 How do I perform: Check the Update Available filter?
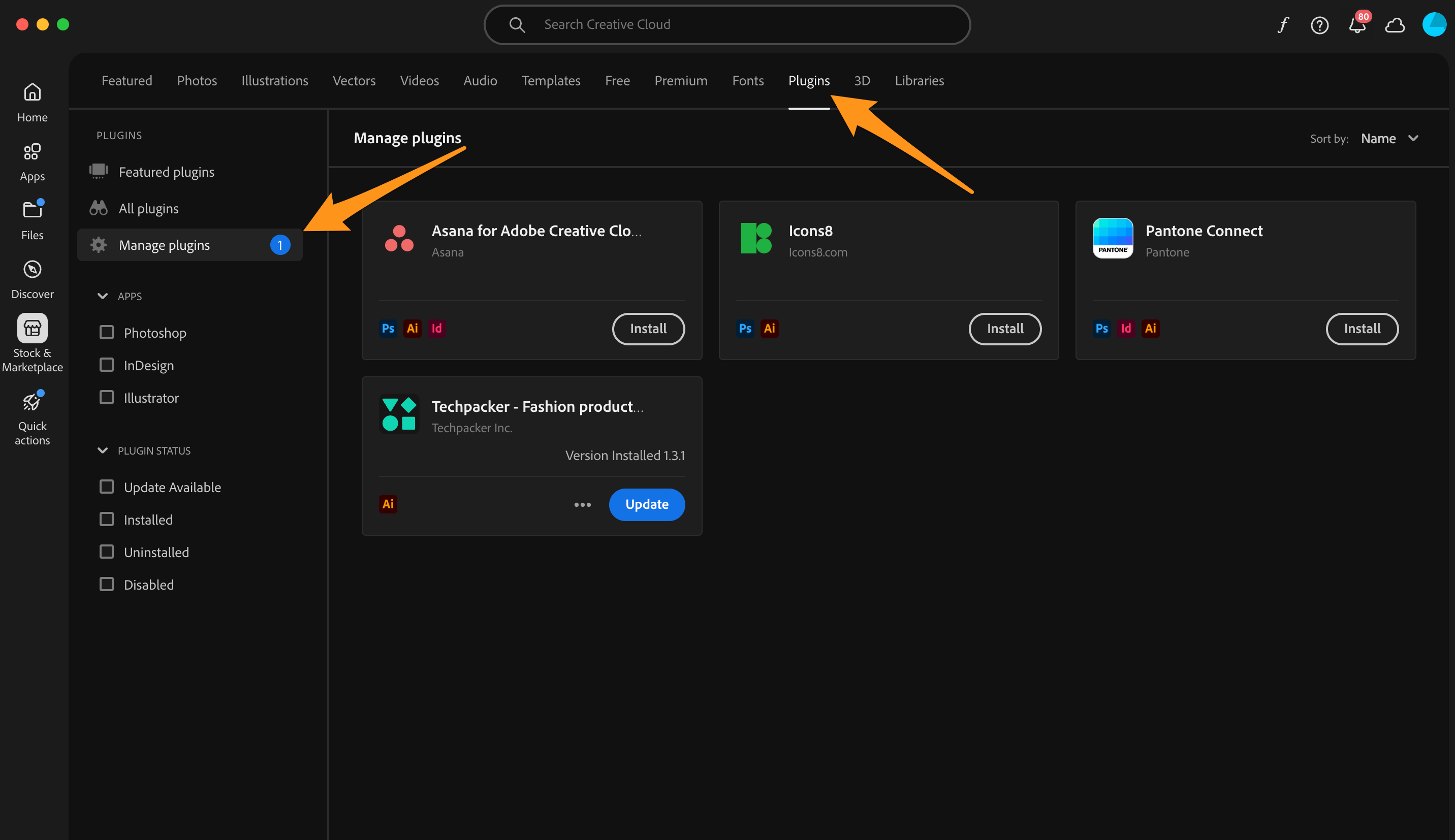107,487
